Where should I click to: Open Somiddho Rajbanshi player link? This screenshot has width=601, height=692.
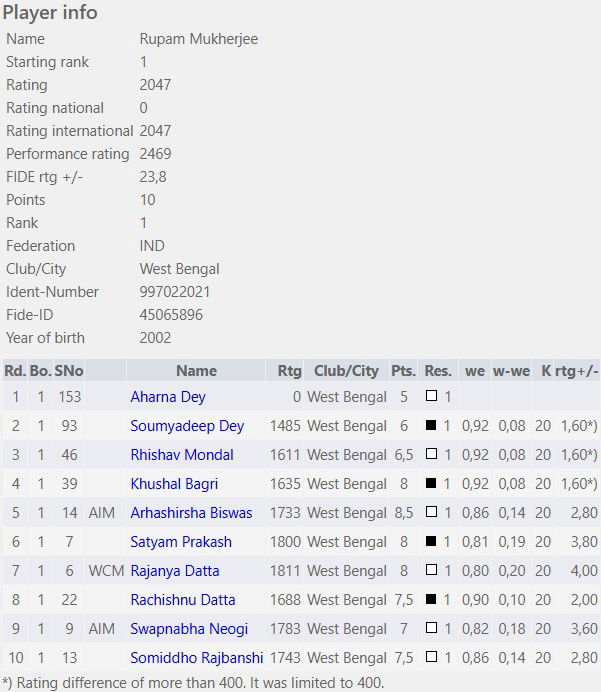197,658
